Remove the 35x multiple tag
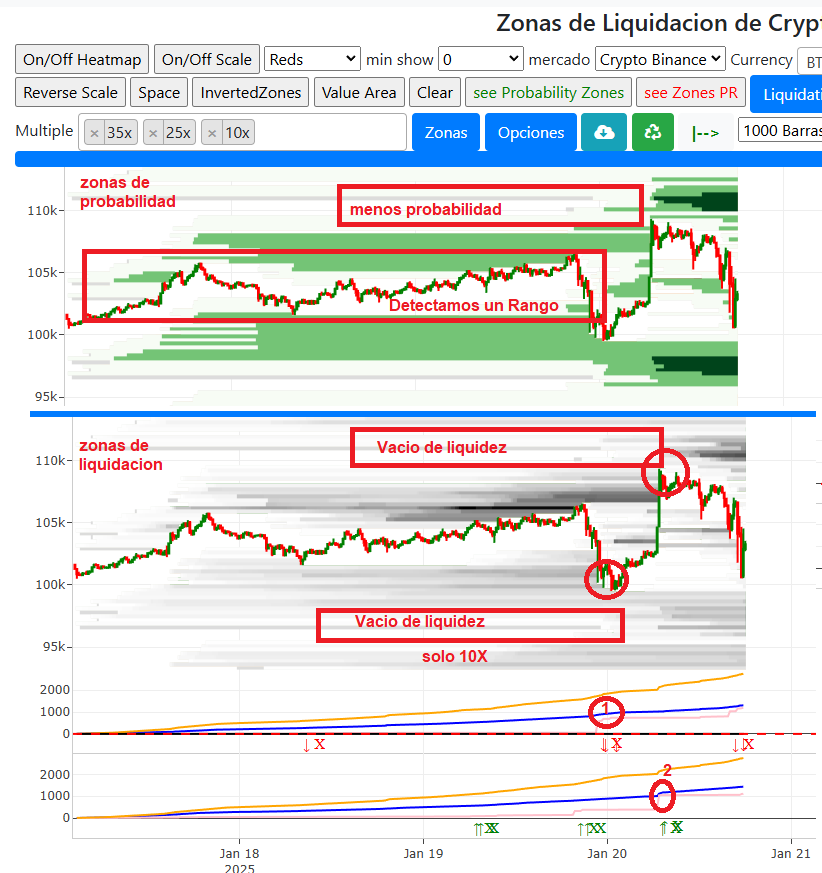 click(95, 133)
